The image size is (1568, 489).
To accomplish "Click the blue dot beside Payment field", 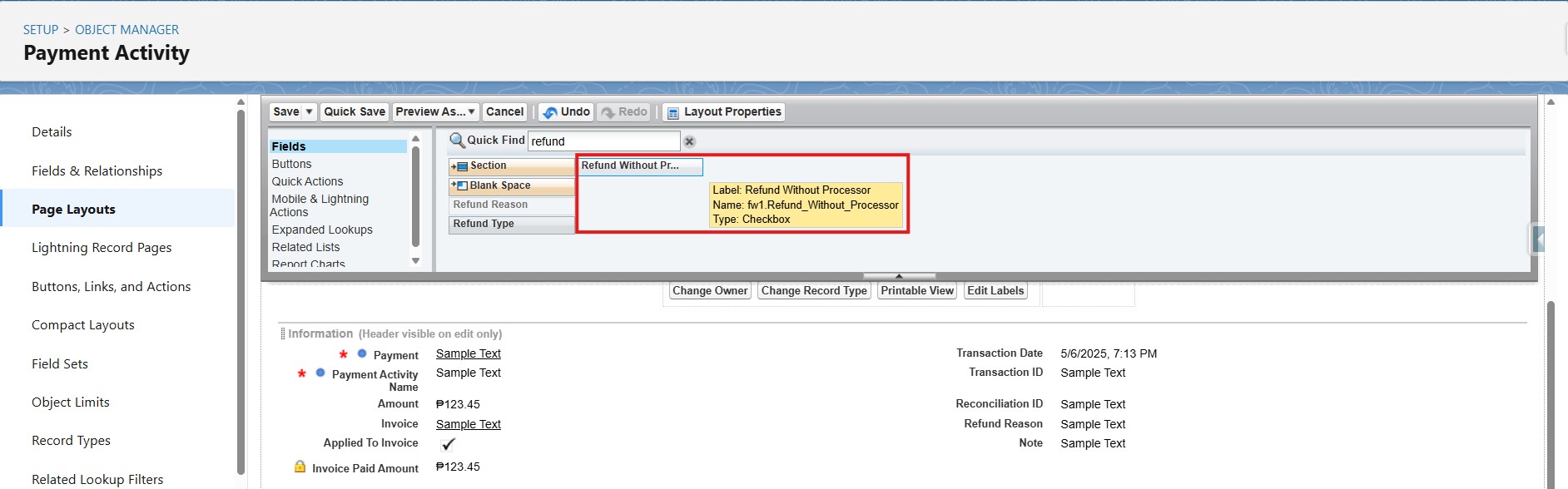I will [362, 353].
